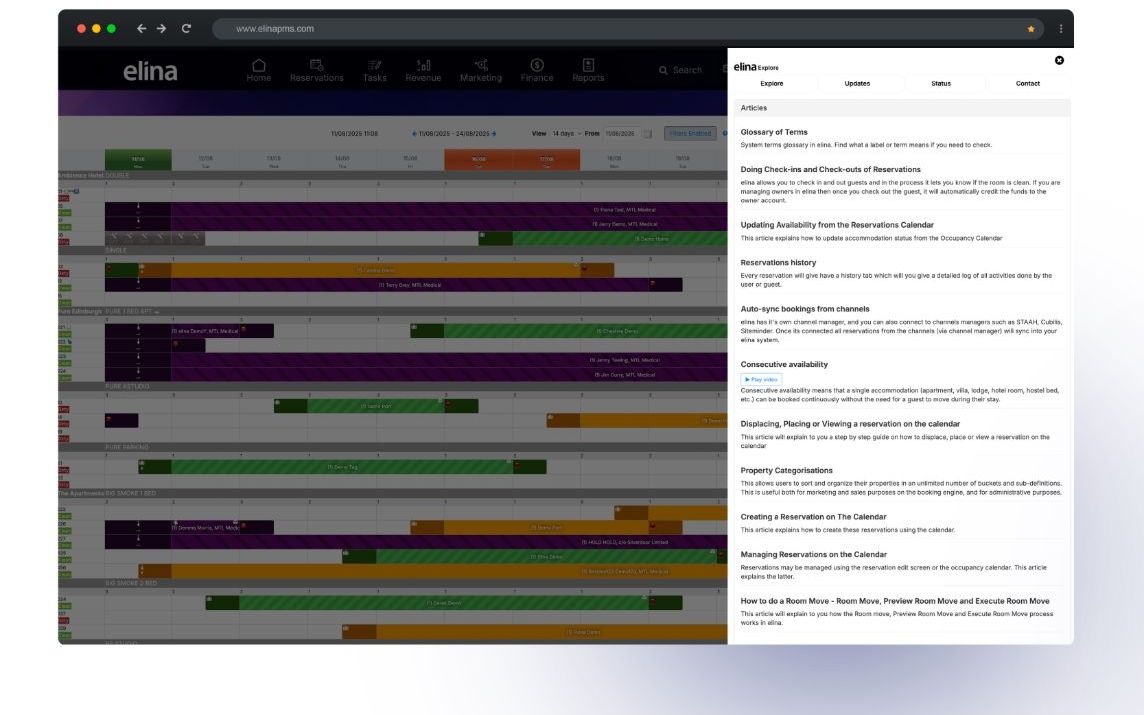
Task: Play the Consecutive availability video
Action: (x=761, y=379)
